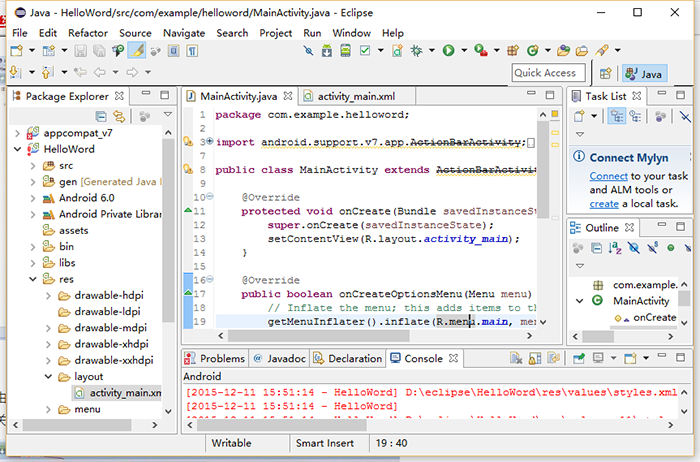Collapse the HelloWord project tree node
The width and height of the screenshot is (700, 462).
[x=18, y=149]
